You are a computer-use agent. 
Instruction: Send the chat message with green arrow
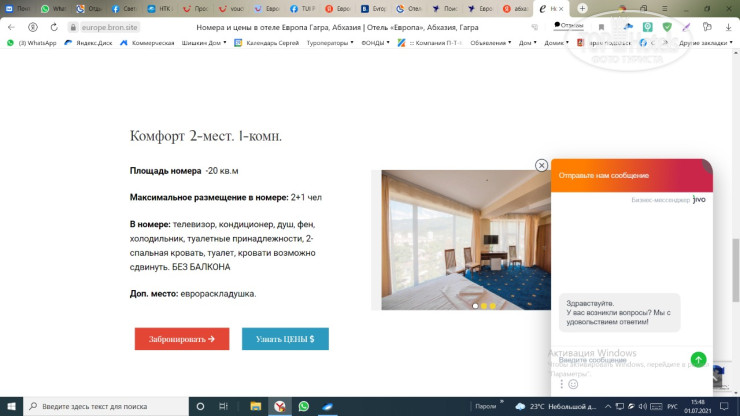pos(698,360)
